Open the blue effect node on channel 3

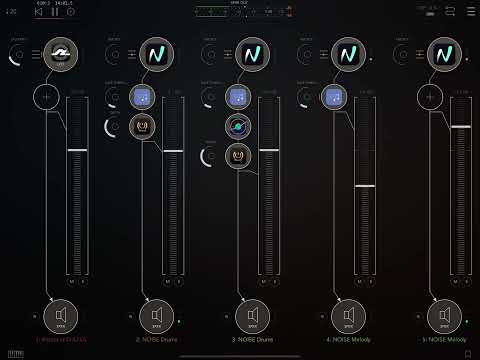pyautogui.click(x=238, y=97)
